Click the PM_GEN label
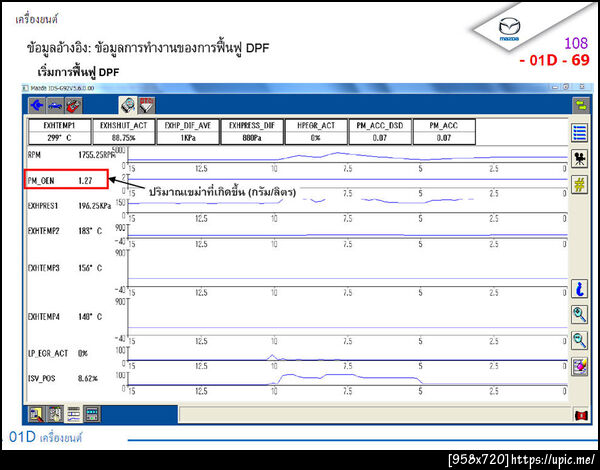This screenshot has width=600, height=470. tap(41, 181)
